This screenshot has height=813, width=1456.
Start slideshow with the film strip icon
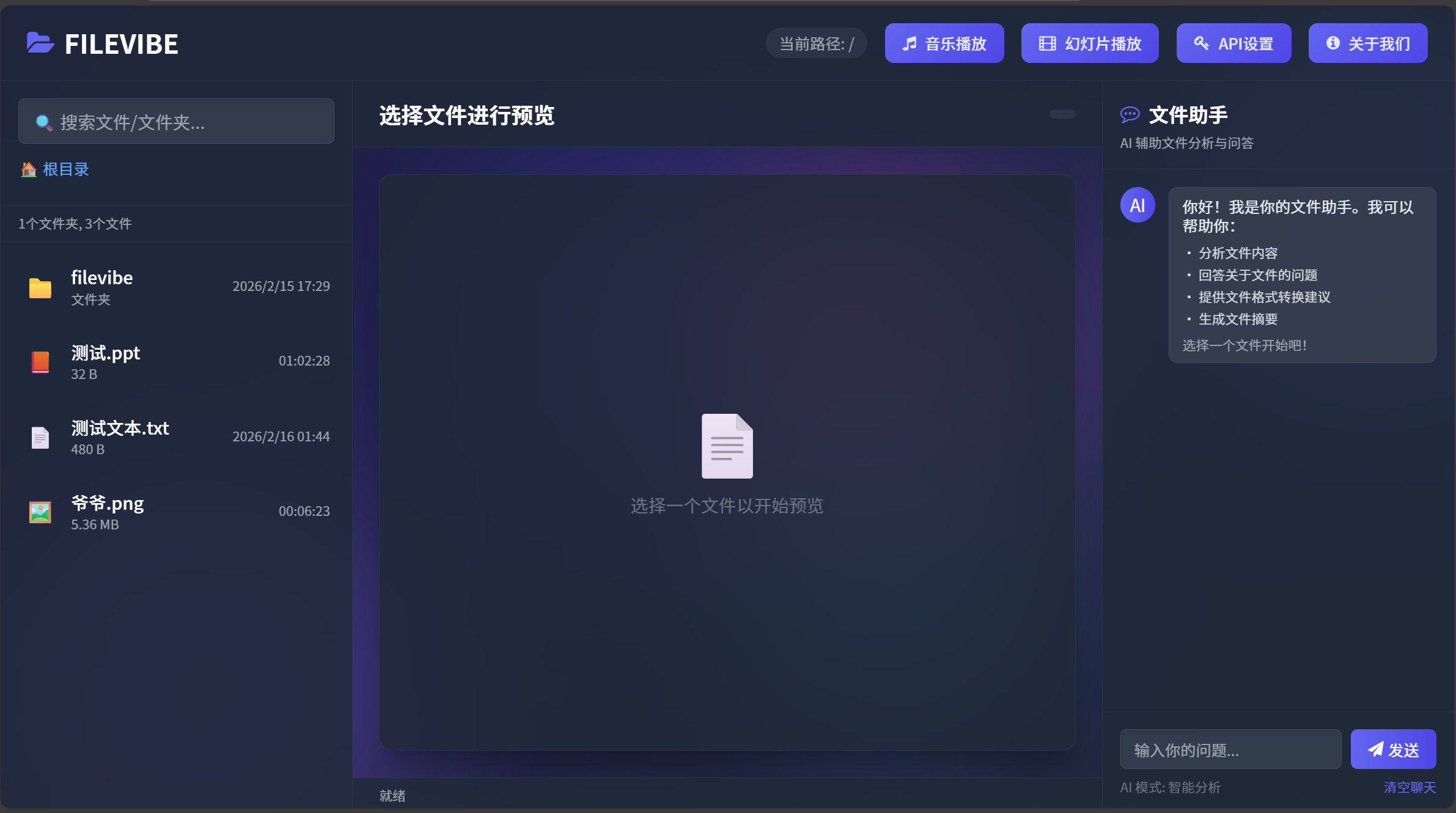(1048, 43)
